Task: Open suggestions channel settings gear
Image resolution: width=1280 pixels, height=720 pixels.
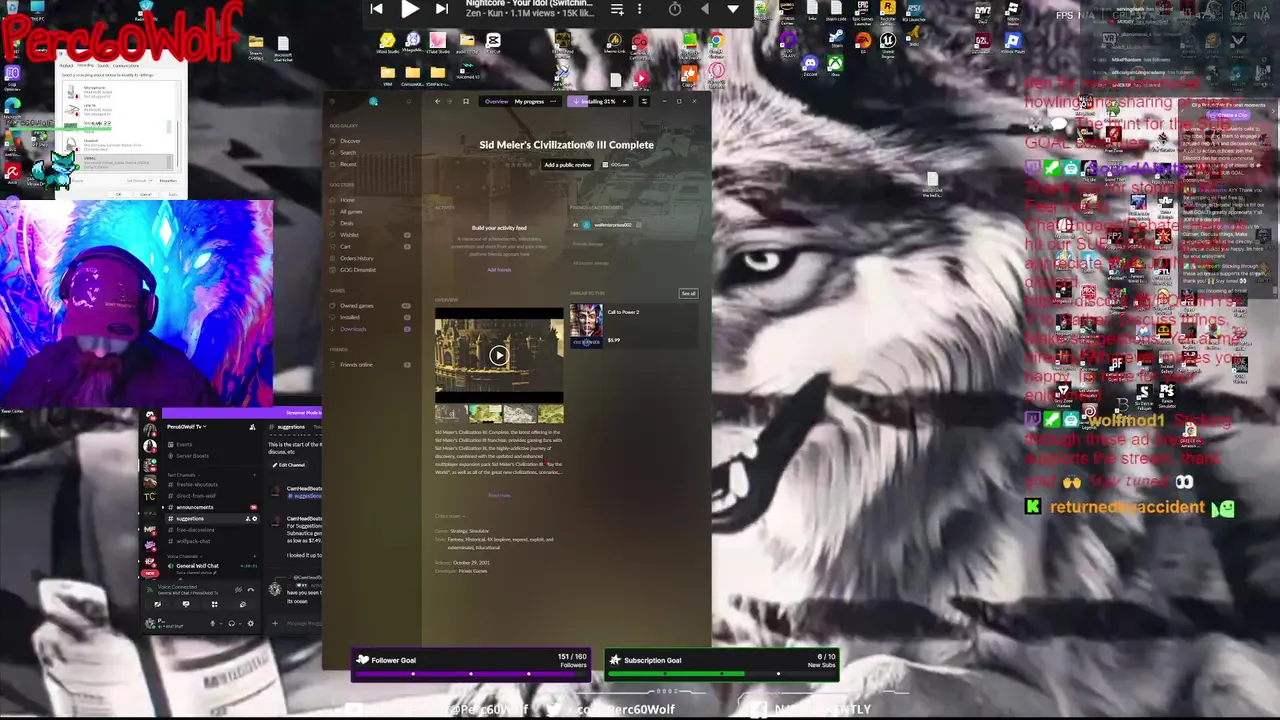Action: point(254,519)
